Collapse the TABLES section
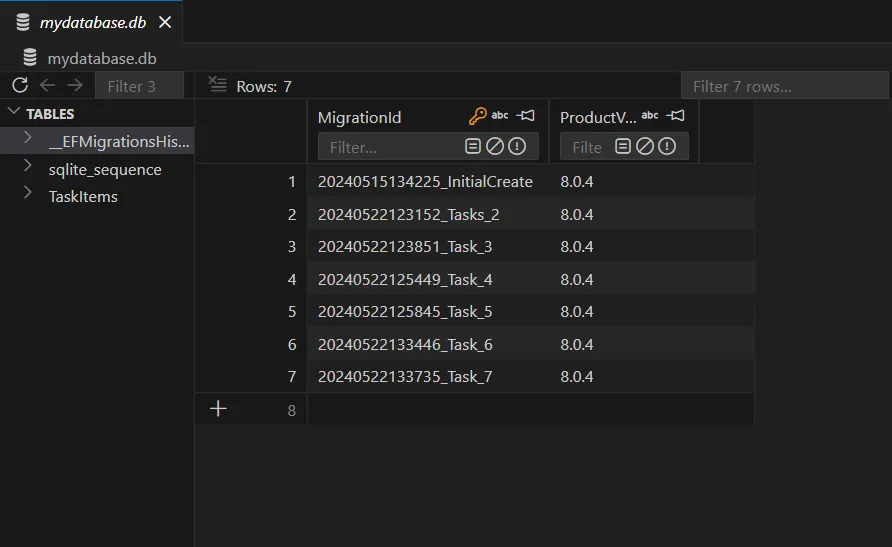892x547 pixels. click(14, 112)
